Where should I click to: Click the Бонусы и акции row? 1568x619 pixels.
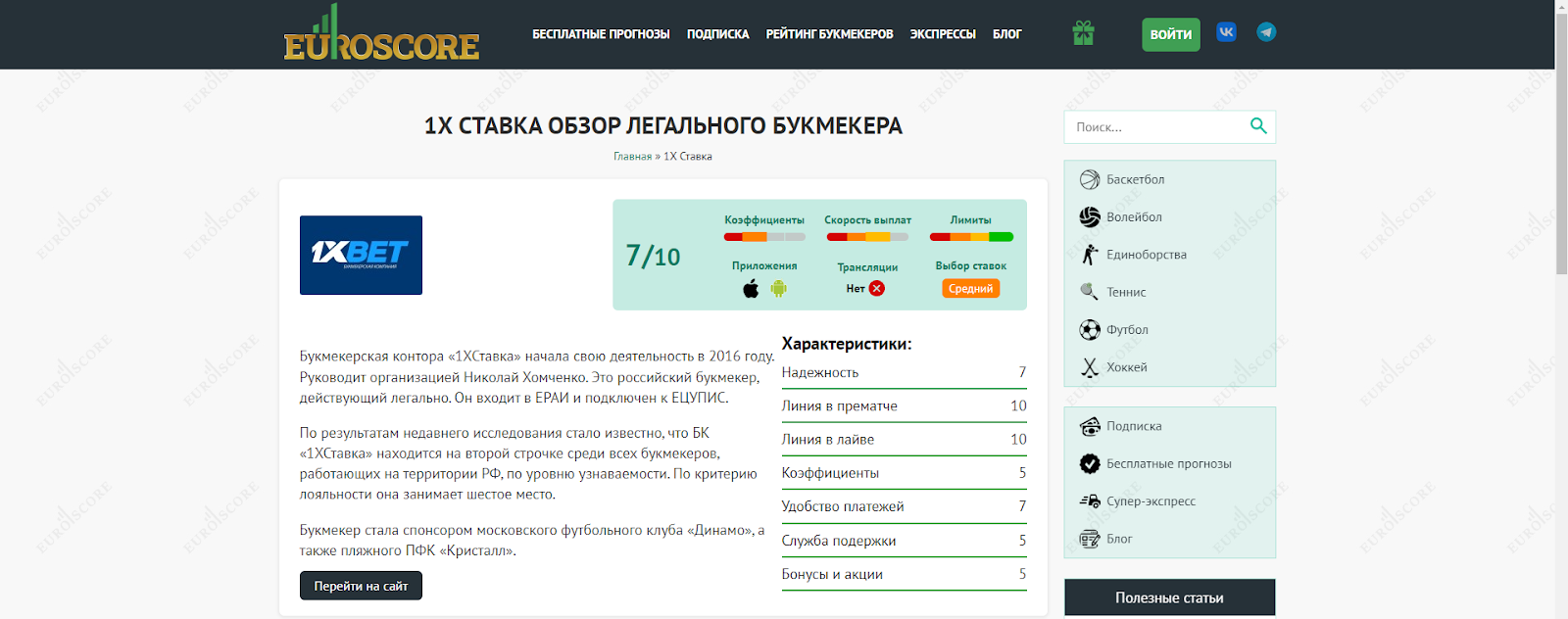[904, 574]
